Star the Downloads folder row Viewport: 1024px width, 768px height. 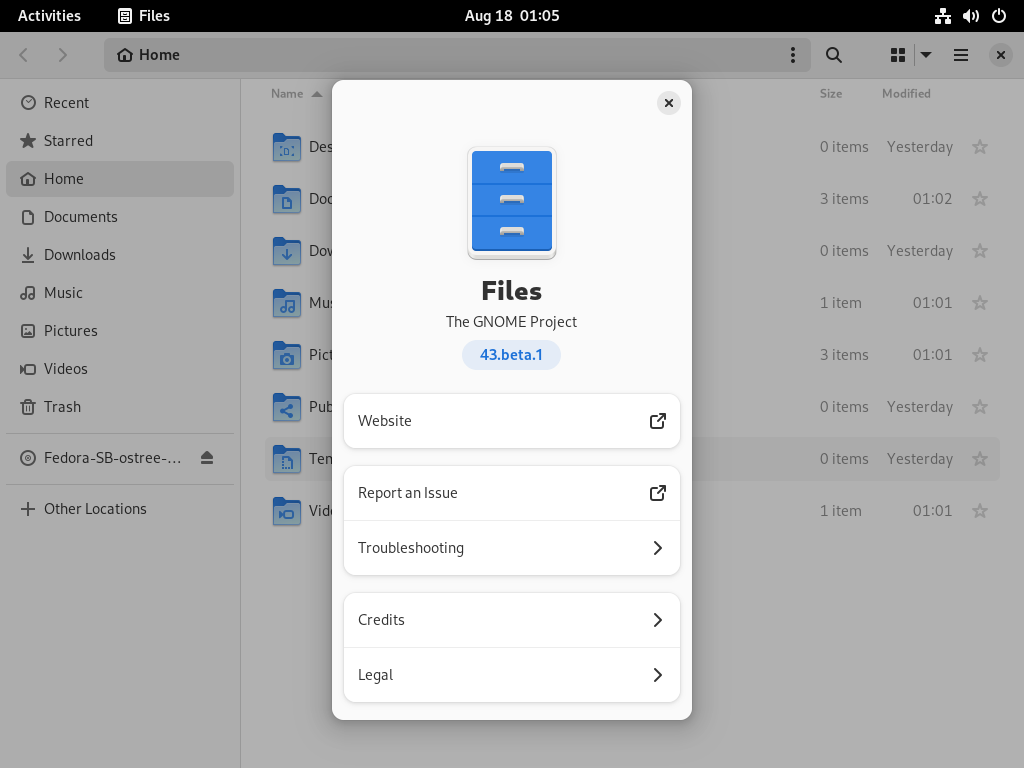(980, 251)
